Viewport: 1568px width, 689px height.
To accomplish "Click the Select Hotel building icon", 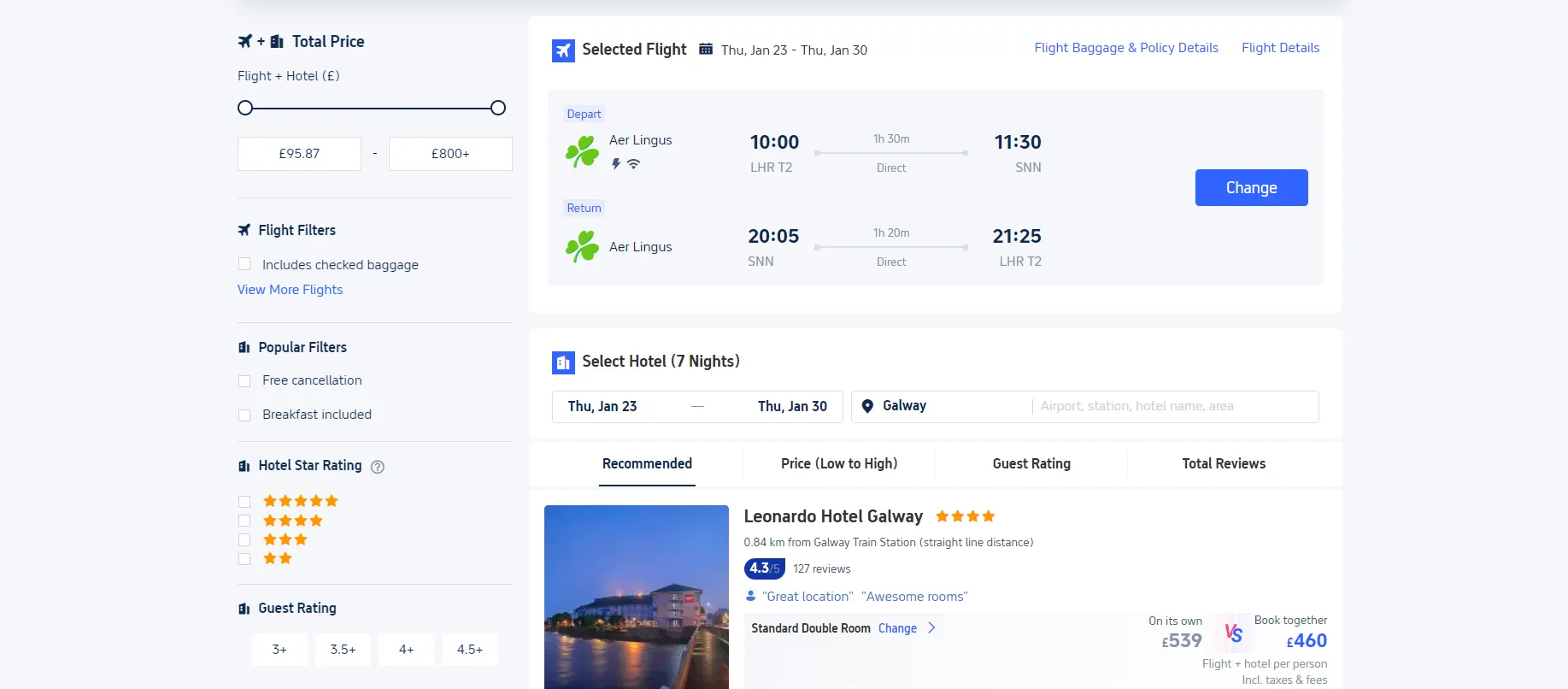I will [563, 362].
